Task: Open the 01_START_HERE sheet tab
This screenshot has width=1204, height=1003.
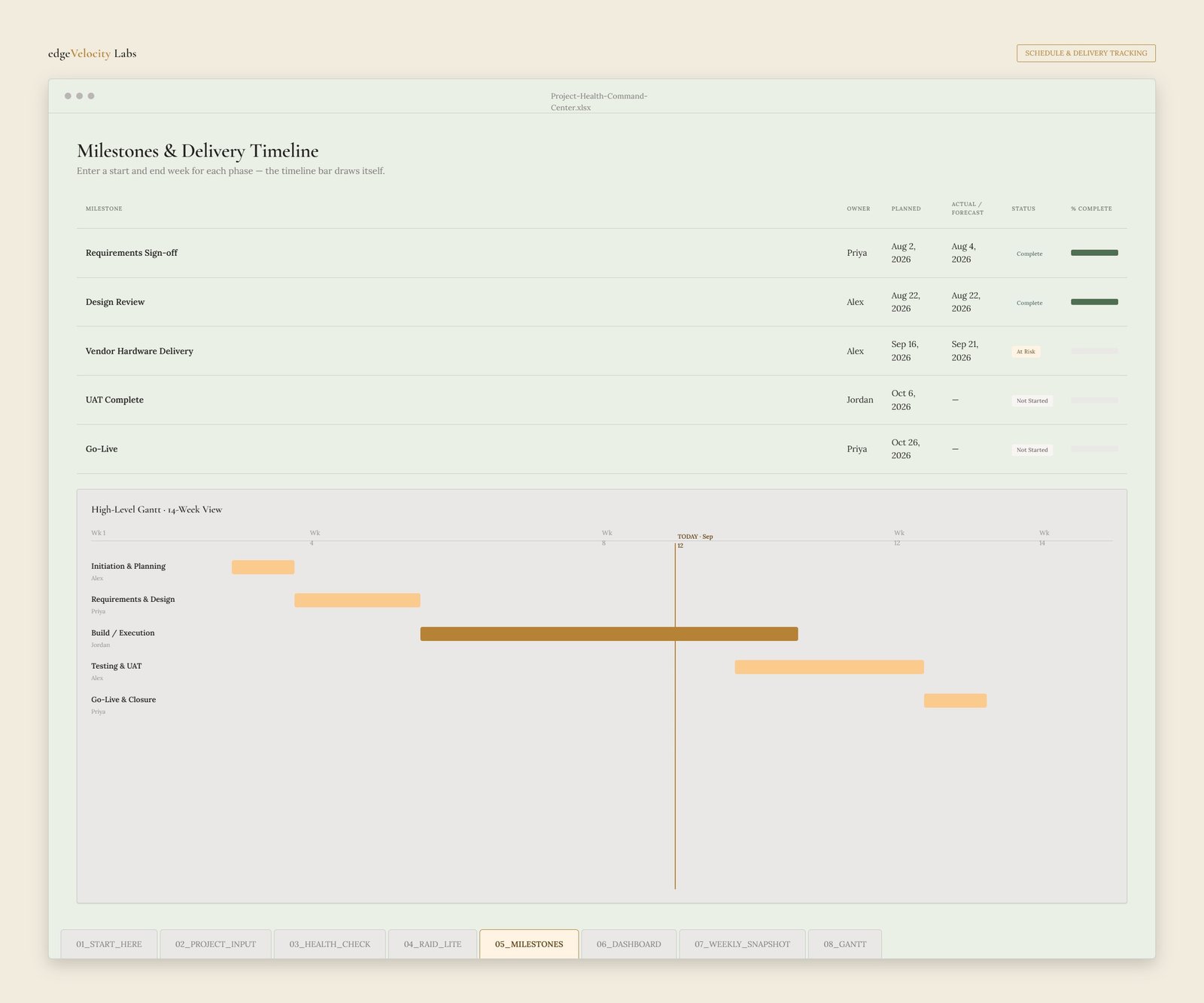Action: [109, 944]
